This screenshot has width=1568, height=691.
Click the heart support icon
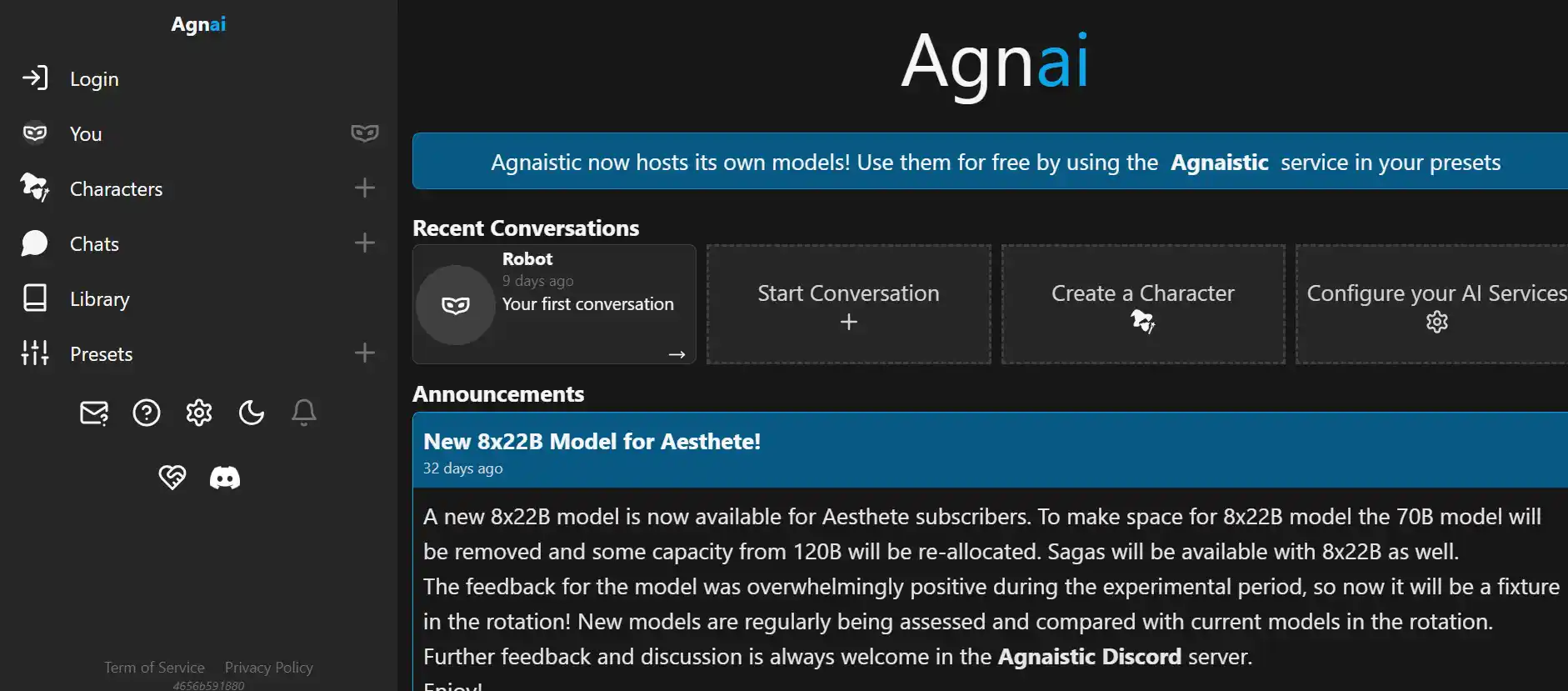pyautogui.click(x=172, y=477)
